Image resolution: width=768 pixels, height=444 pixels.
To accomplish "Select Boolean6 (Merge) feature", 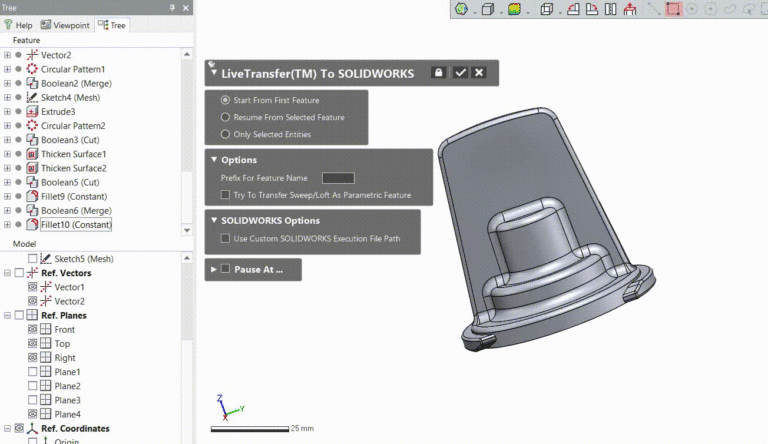I will [76, 211].
